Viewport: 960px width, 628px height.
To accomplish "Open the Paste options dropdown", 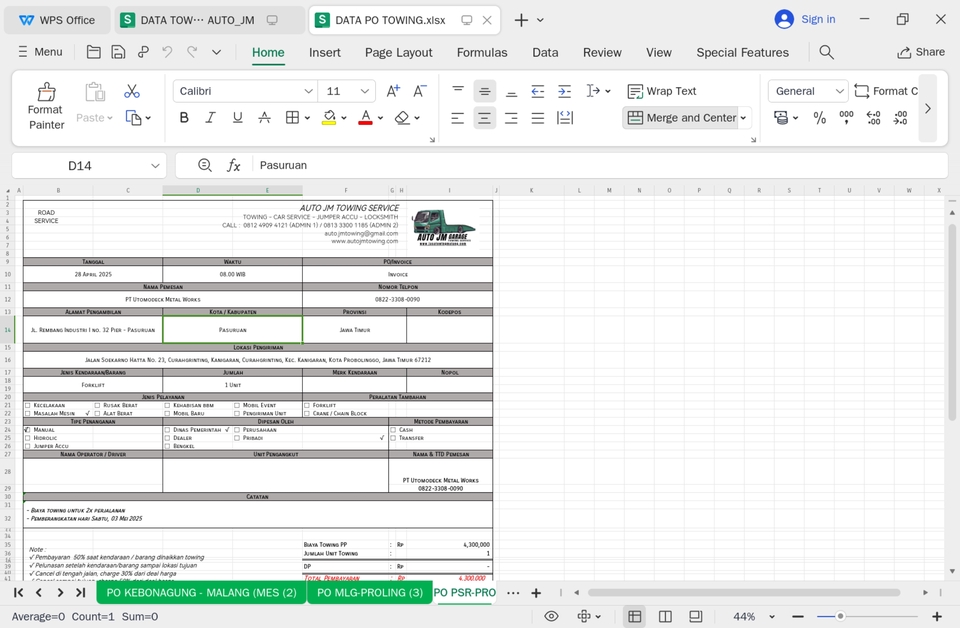I will click(110, 118).
